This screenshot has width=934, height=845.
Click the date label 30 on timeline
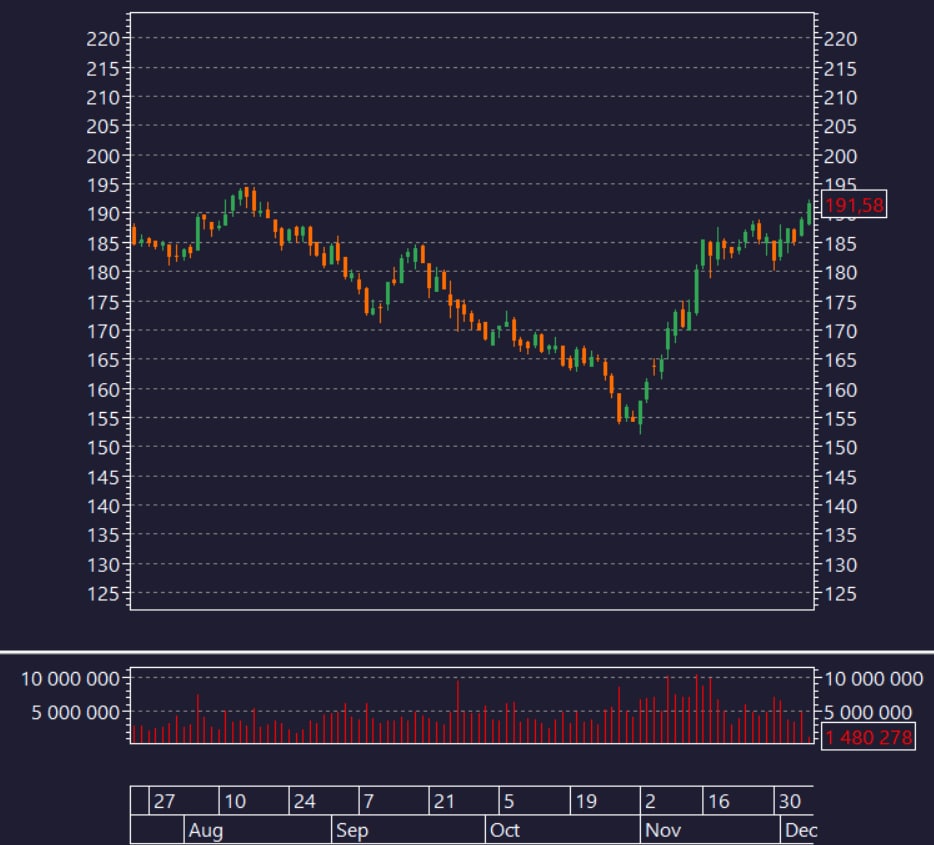[x=790, y=802]
